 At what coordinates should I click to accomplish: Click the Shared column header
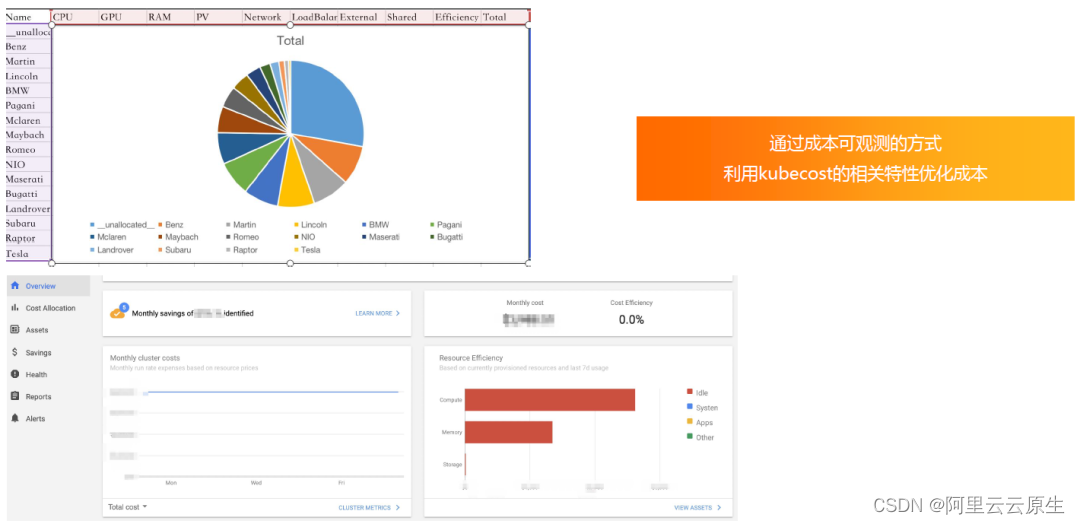[409, 17]
